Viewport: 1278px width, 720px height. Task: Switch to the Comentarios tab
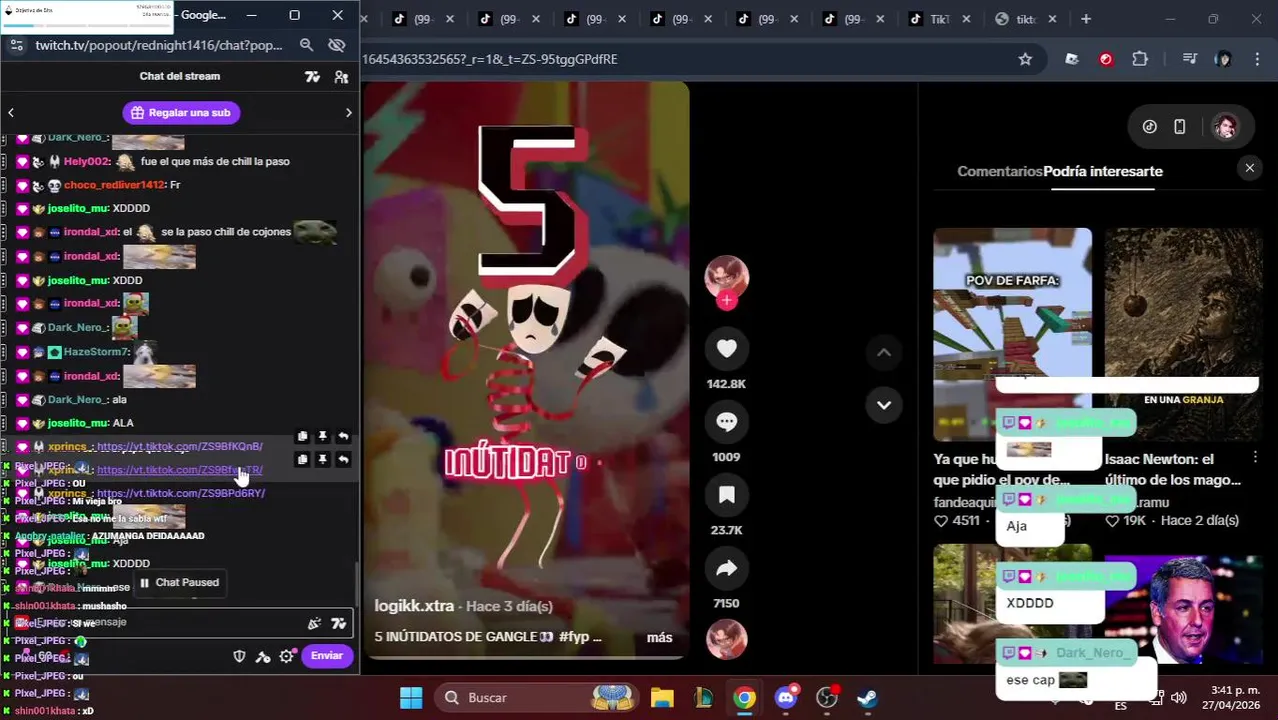tap(999, 171)
